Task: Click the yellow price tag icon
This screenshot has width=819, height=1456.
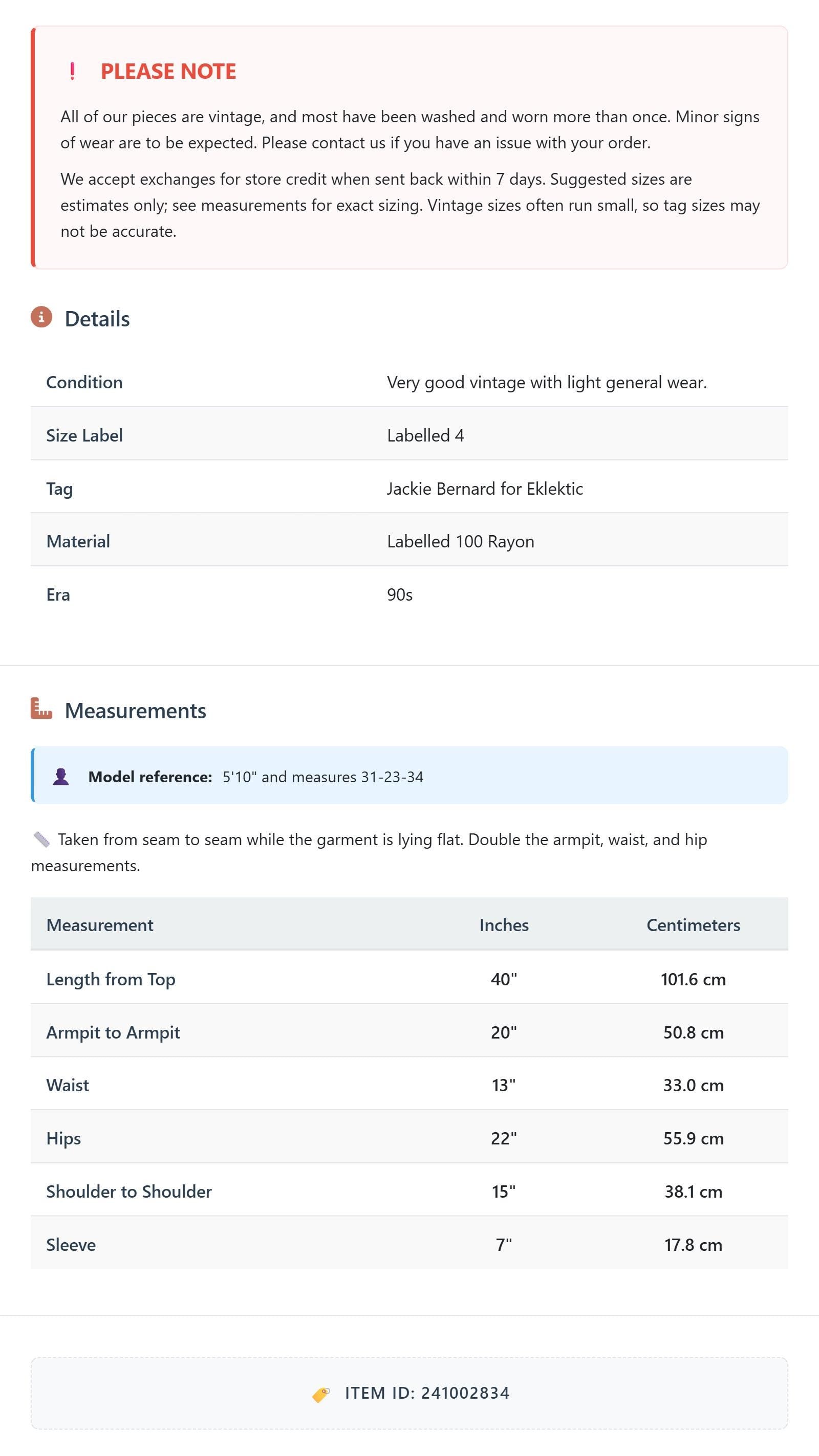Action: click(x=321, y=1394)
